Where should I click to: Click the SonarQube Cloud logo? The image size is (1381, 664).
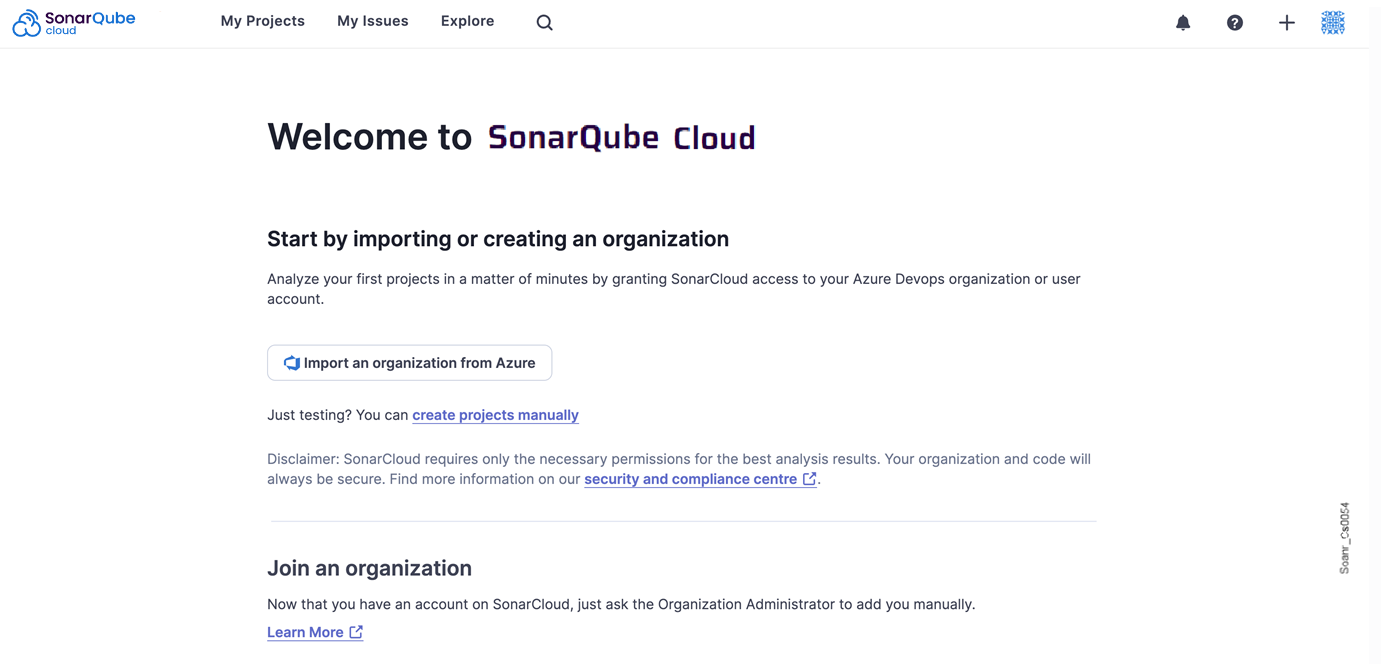coord(73,21)
